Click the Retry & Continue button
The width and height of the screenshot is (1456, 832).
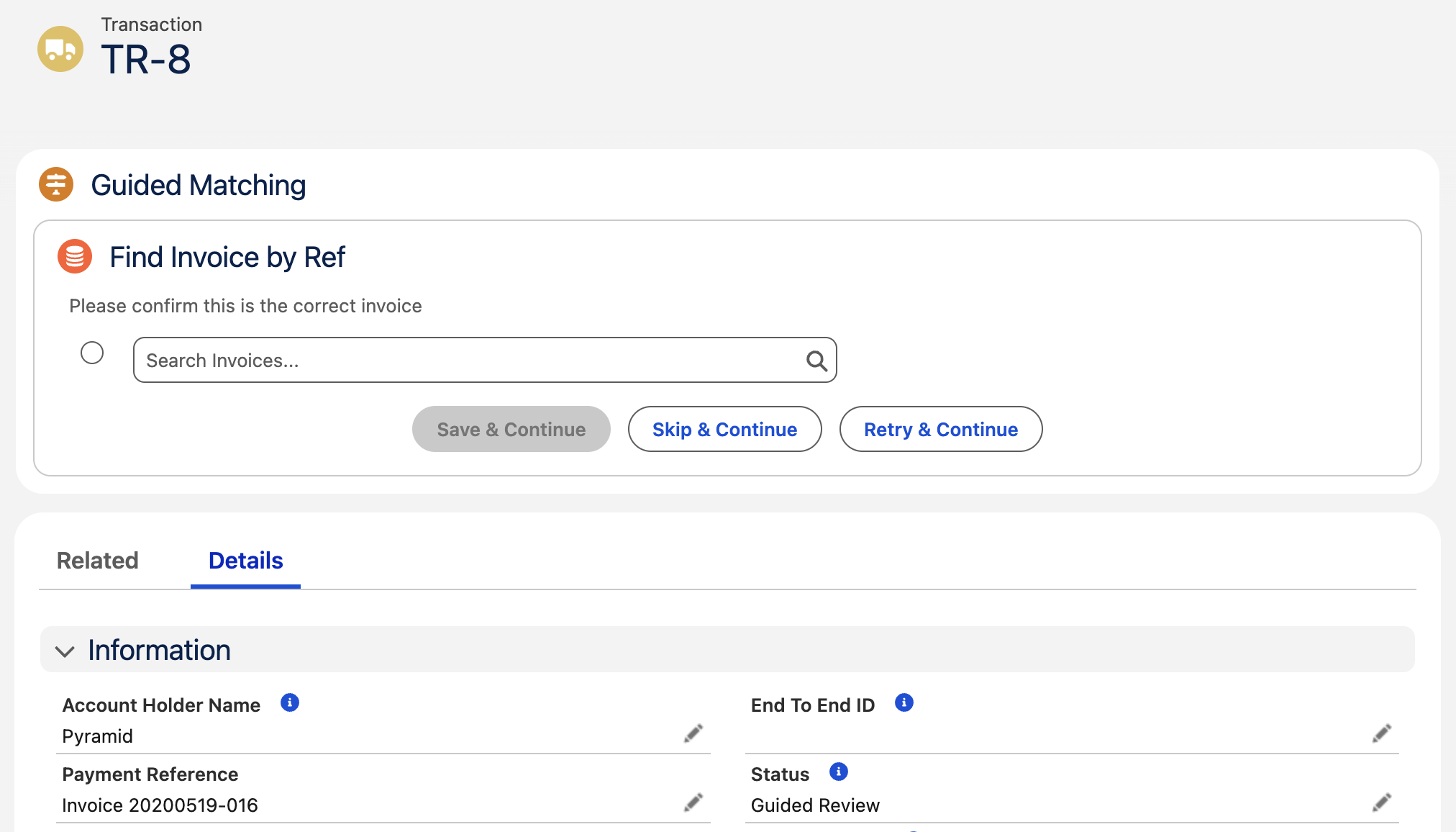click(x=941, y=429)
